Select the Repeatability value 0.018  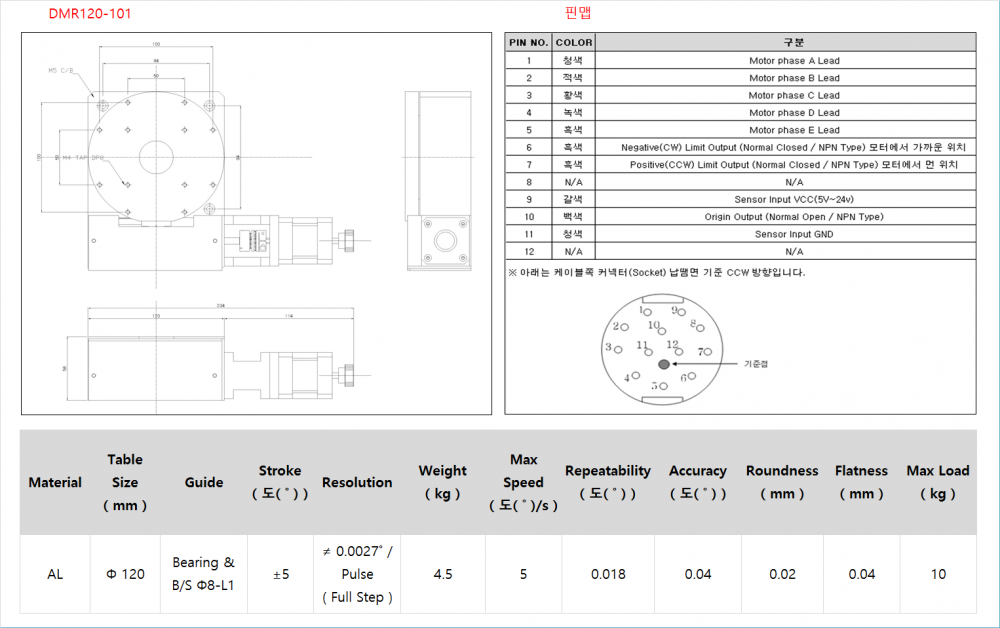(x=607, y=574)
